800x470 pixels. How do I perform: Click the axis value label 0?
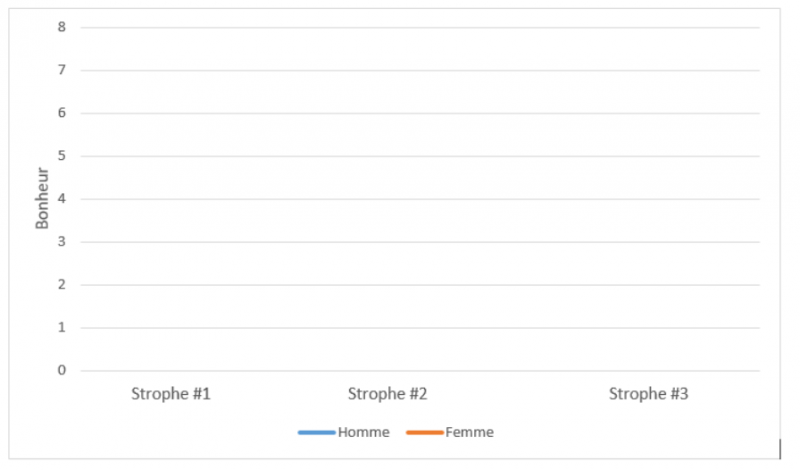coord(62,371)
